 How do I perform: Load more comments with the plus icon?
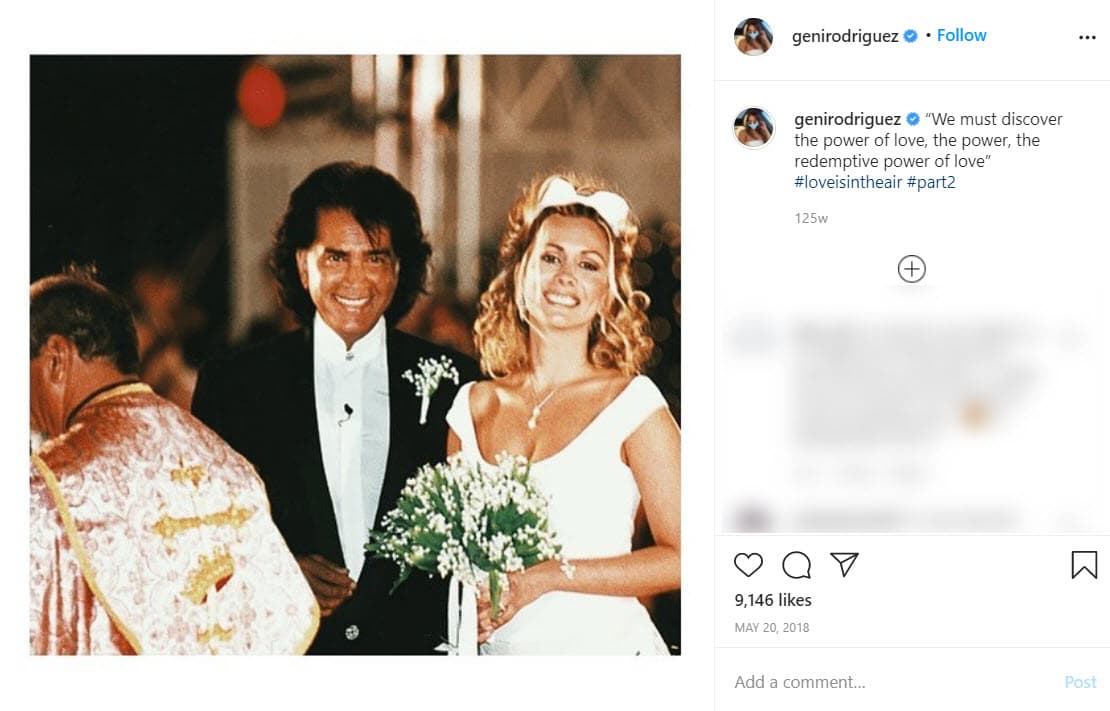click(911, 268)
